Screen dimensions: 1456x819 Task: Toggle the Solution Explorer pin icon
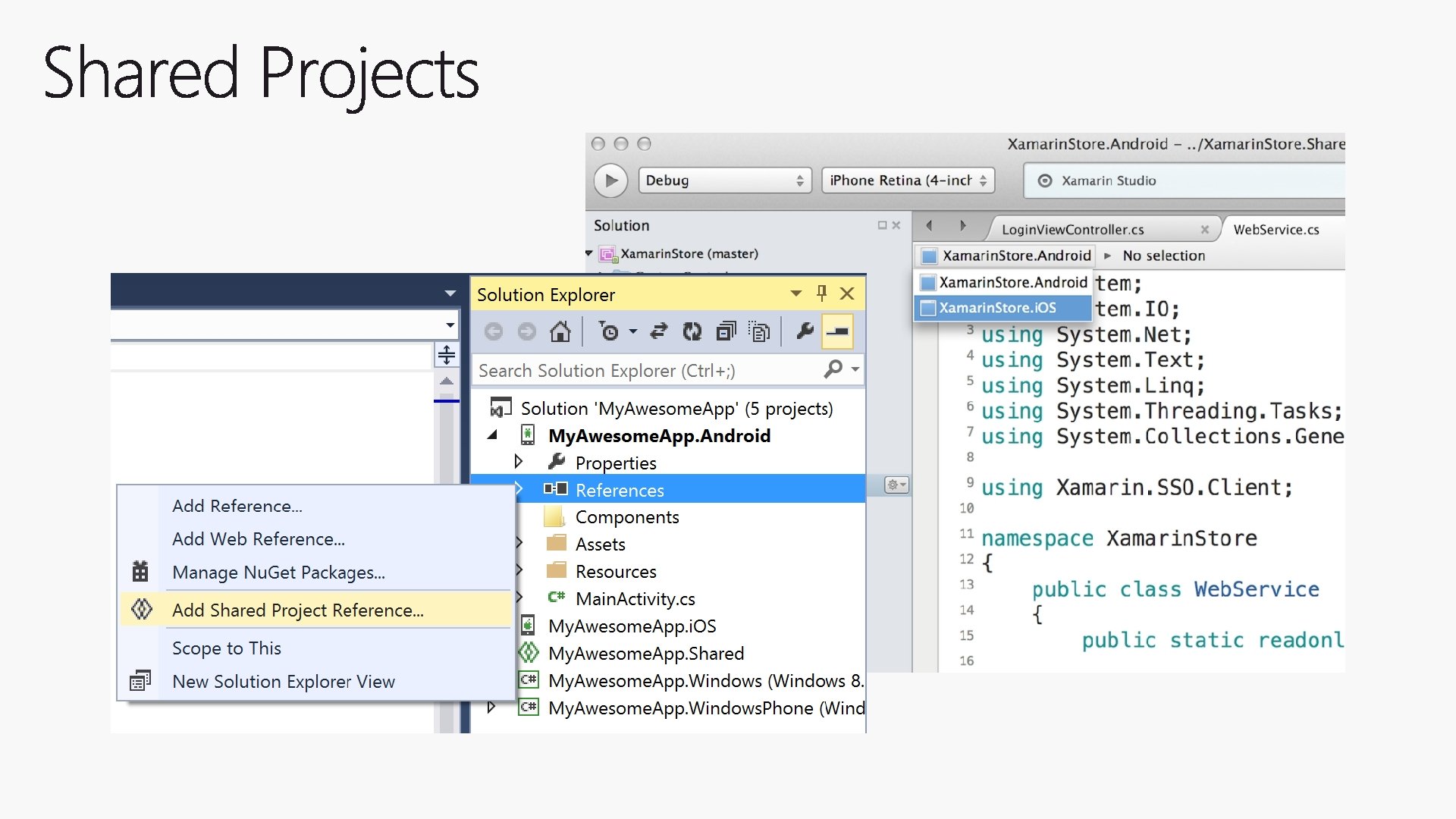click(821, 293)
